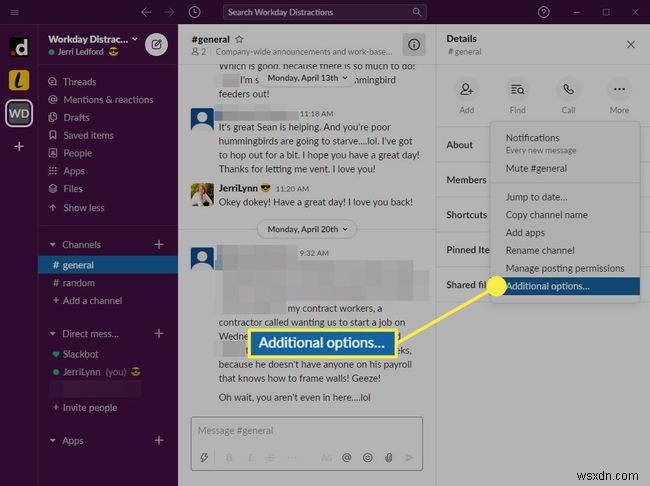Start new direct message plus icon
Image resolution: width=650 pixels, height=486 pixels.
[159, 333]
